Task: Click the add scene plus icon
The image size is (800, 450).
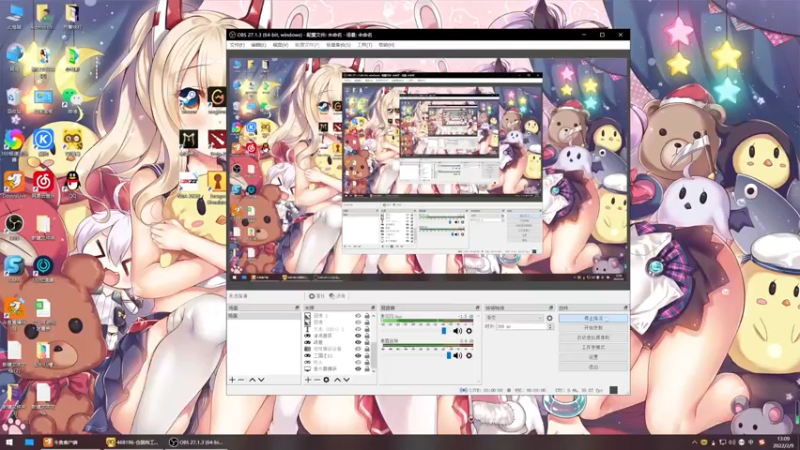Action: tap(232, 380)
